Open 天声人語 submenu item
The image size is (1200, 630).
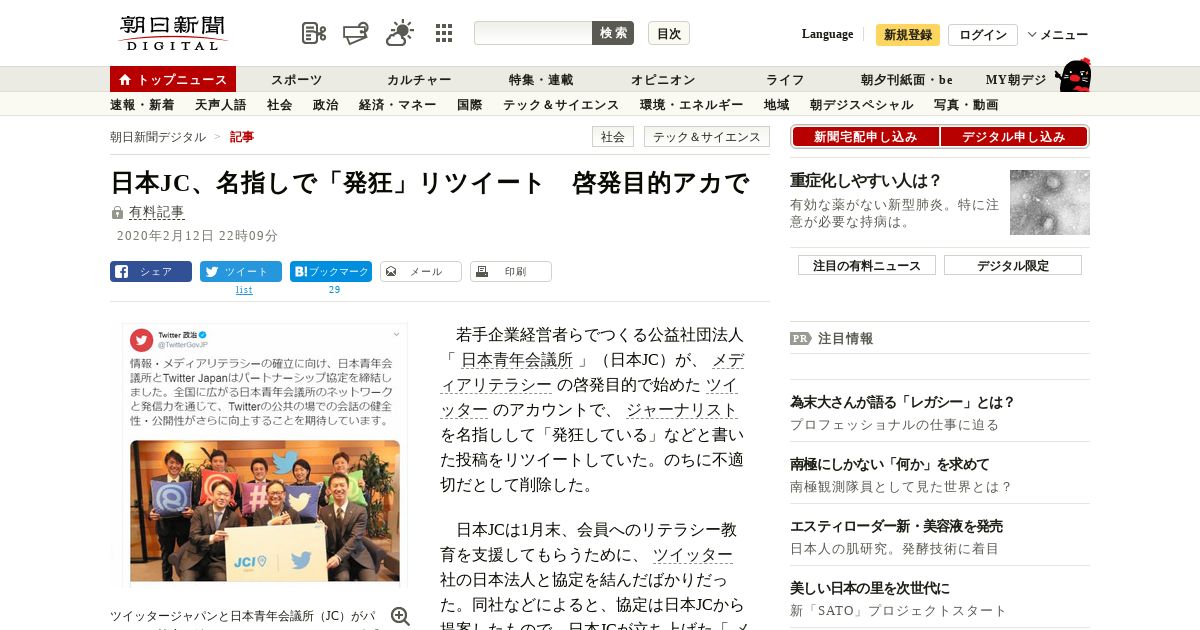point(220,104)
